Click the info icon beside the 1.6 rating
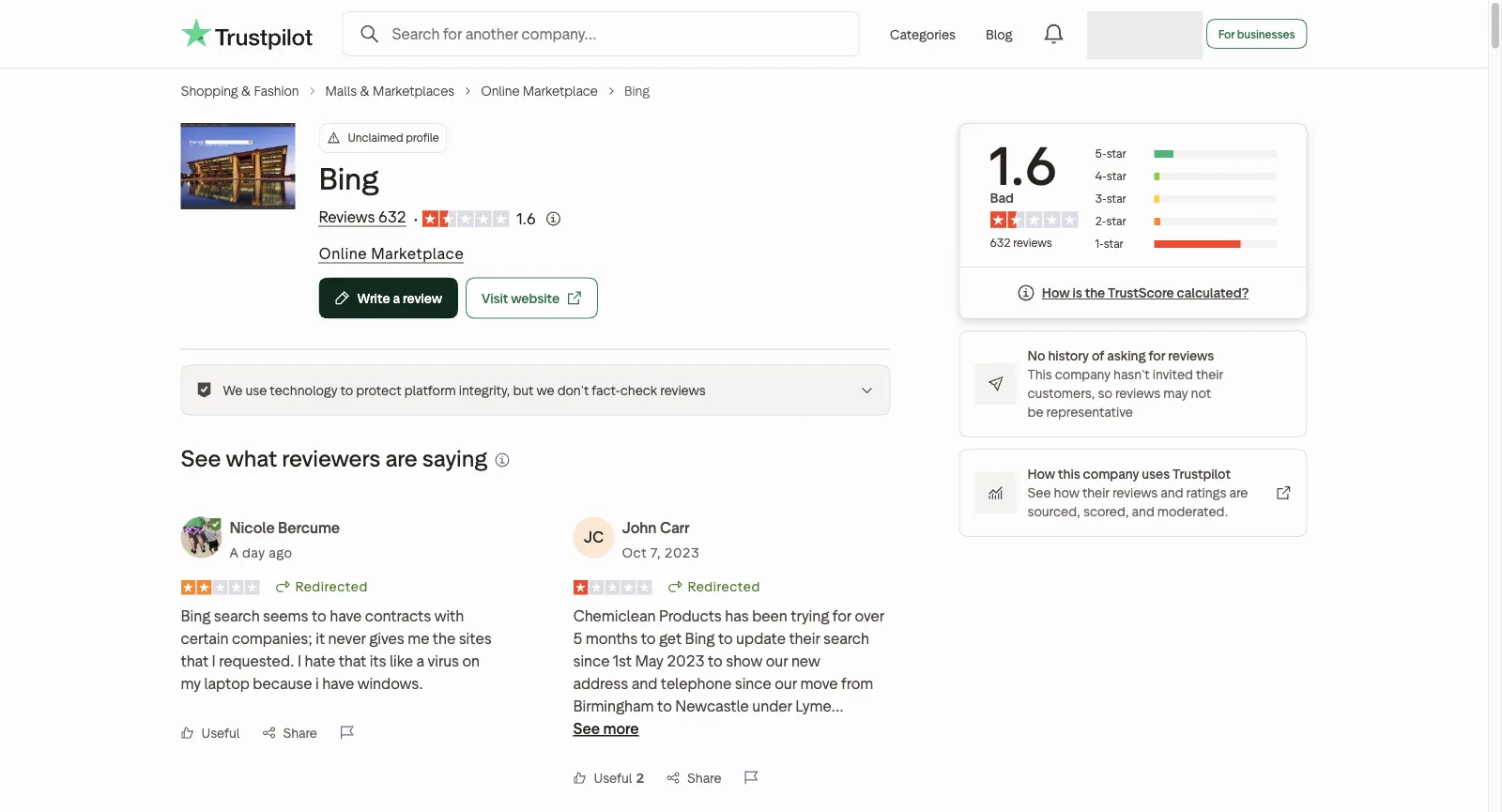The width and height of the screenshot is (1502, 812). (x=554, y=219)
